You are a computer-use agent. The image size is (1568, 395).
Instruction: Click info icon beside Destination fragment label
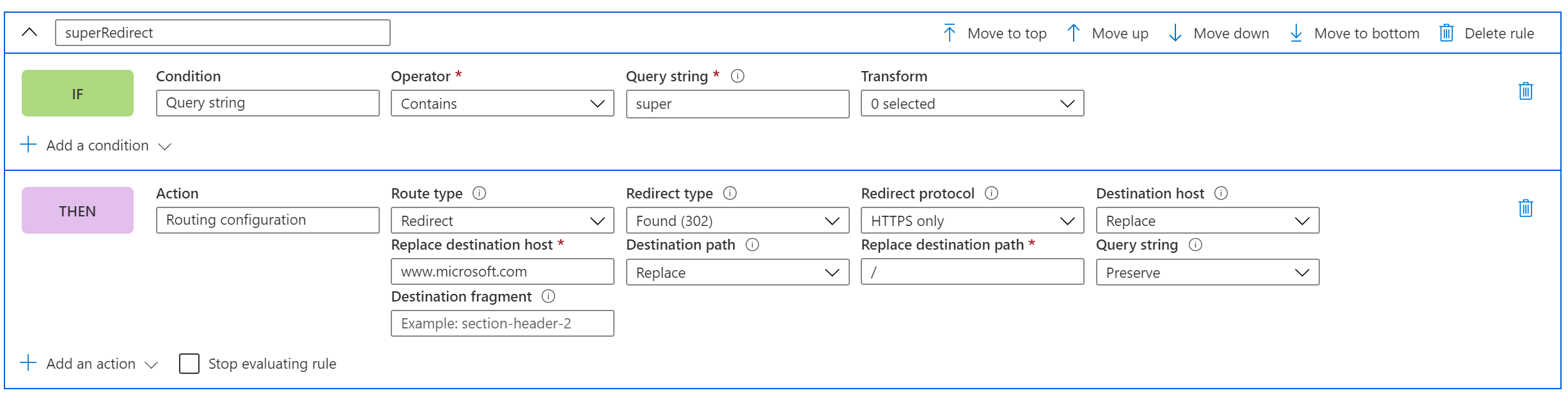548,296
